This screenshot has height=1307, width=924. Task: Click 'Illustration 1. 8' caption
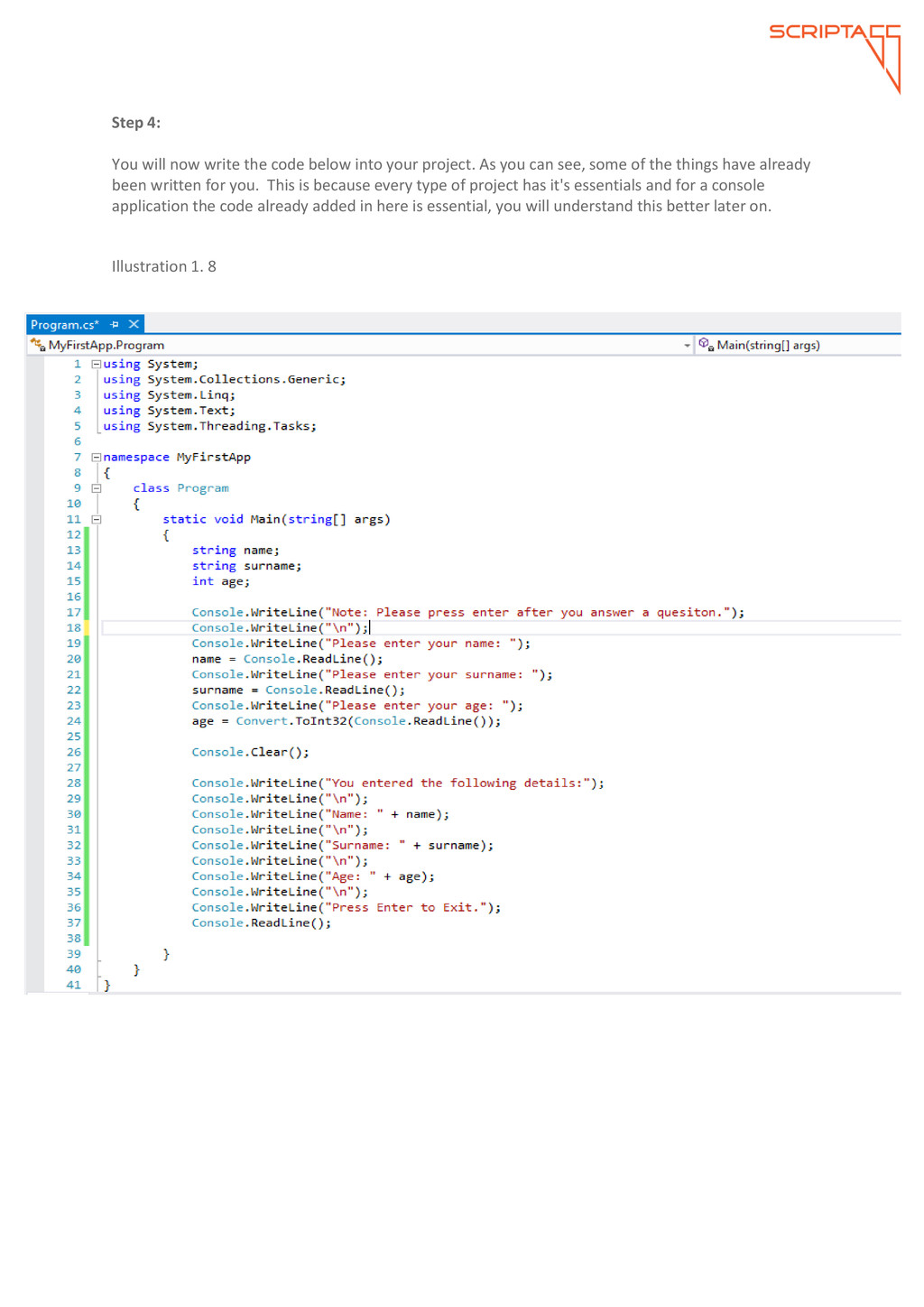point(164,266)
